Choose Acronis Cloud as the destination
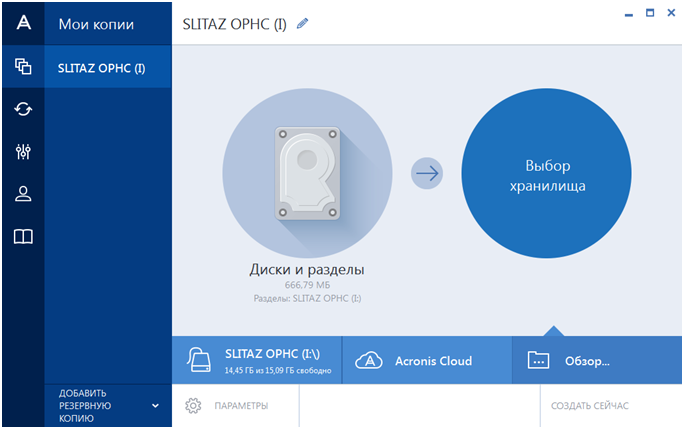Viewport: 684px width, 429px height. click(427, 360)
